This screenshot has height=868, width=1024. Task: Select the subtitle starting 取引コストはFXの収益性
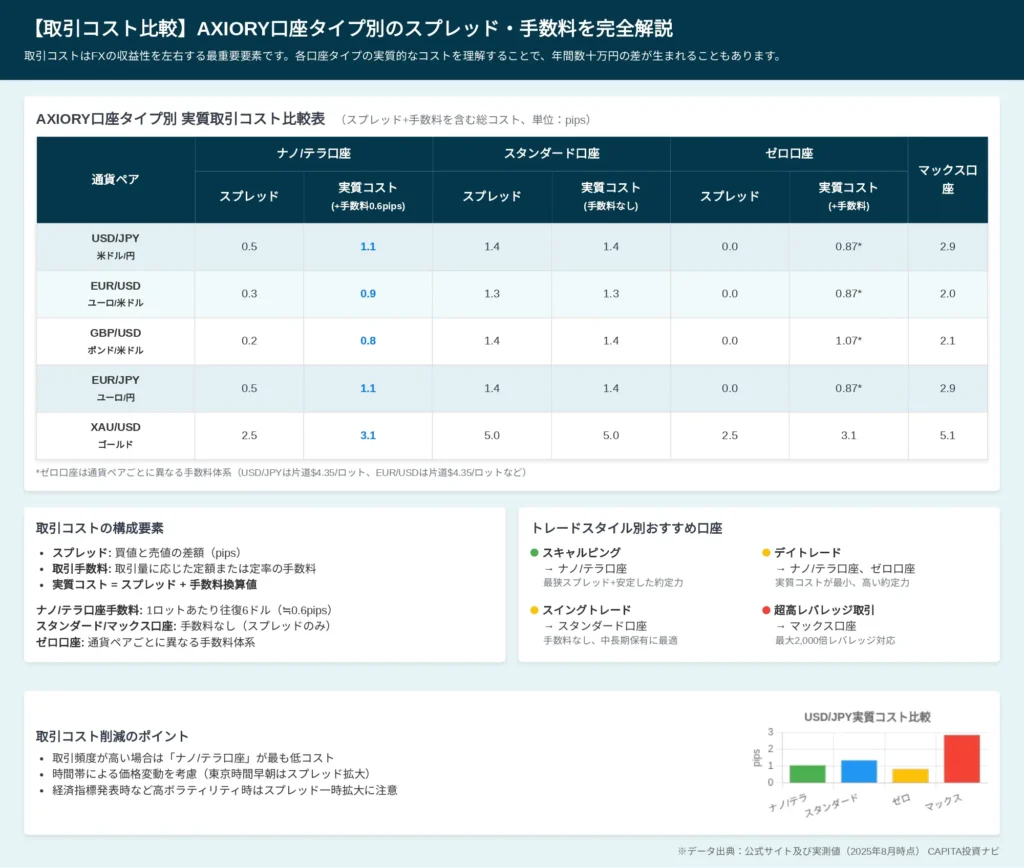point(404,56)
